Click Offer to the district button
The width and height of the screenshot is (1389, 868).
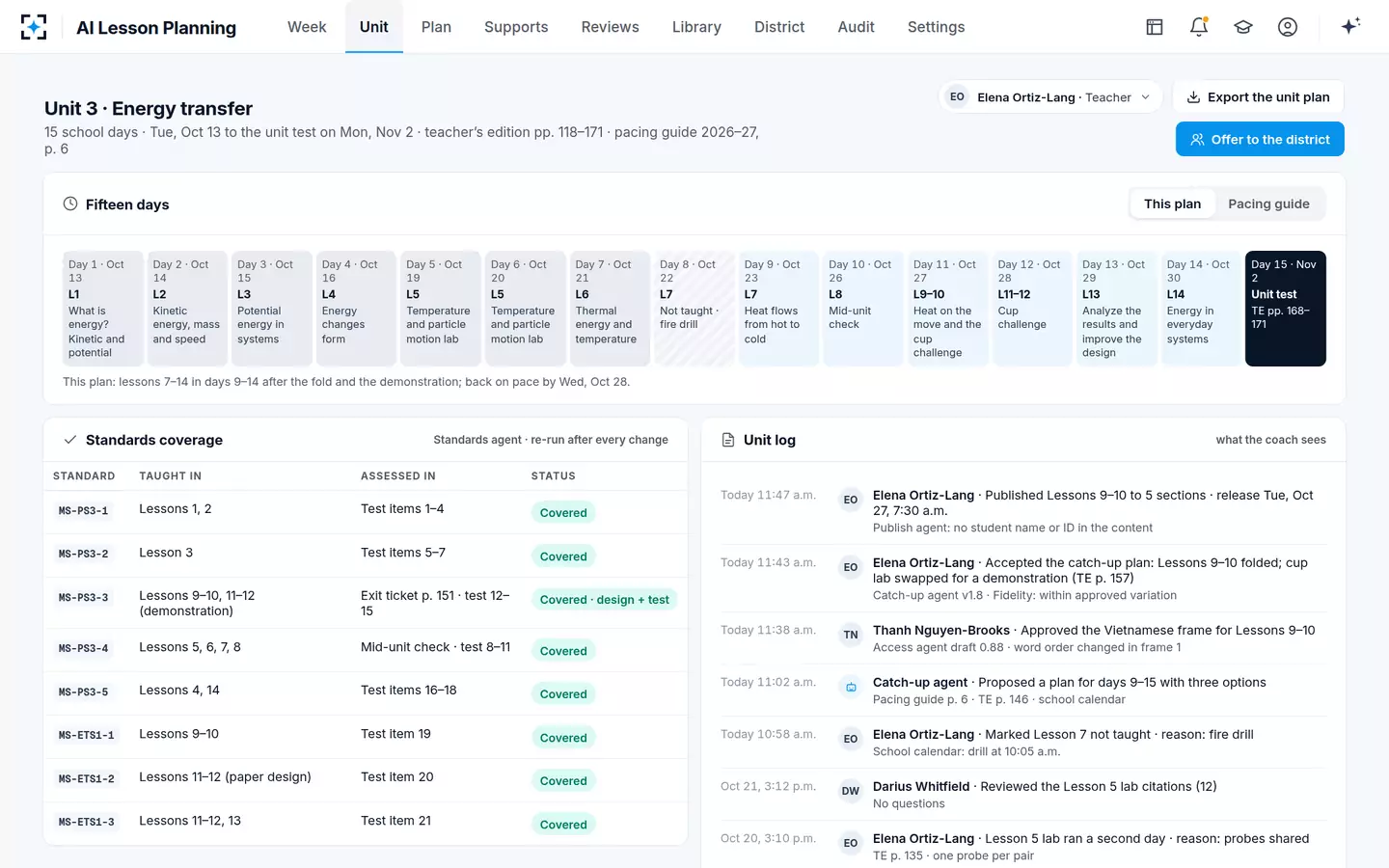[x=1260, y=139]
